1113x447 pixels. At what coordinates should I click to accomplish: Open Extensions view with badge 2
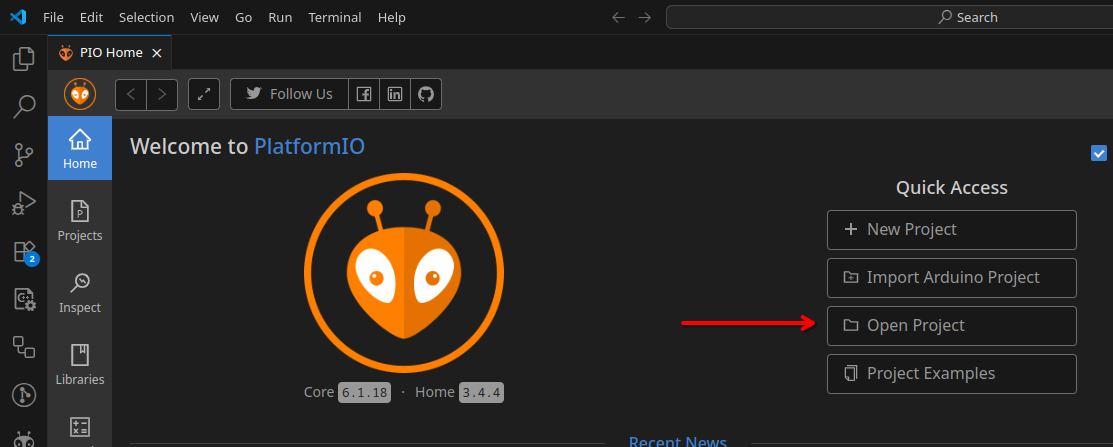(23, 251)
